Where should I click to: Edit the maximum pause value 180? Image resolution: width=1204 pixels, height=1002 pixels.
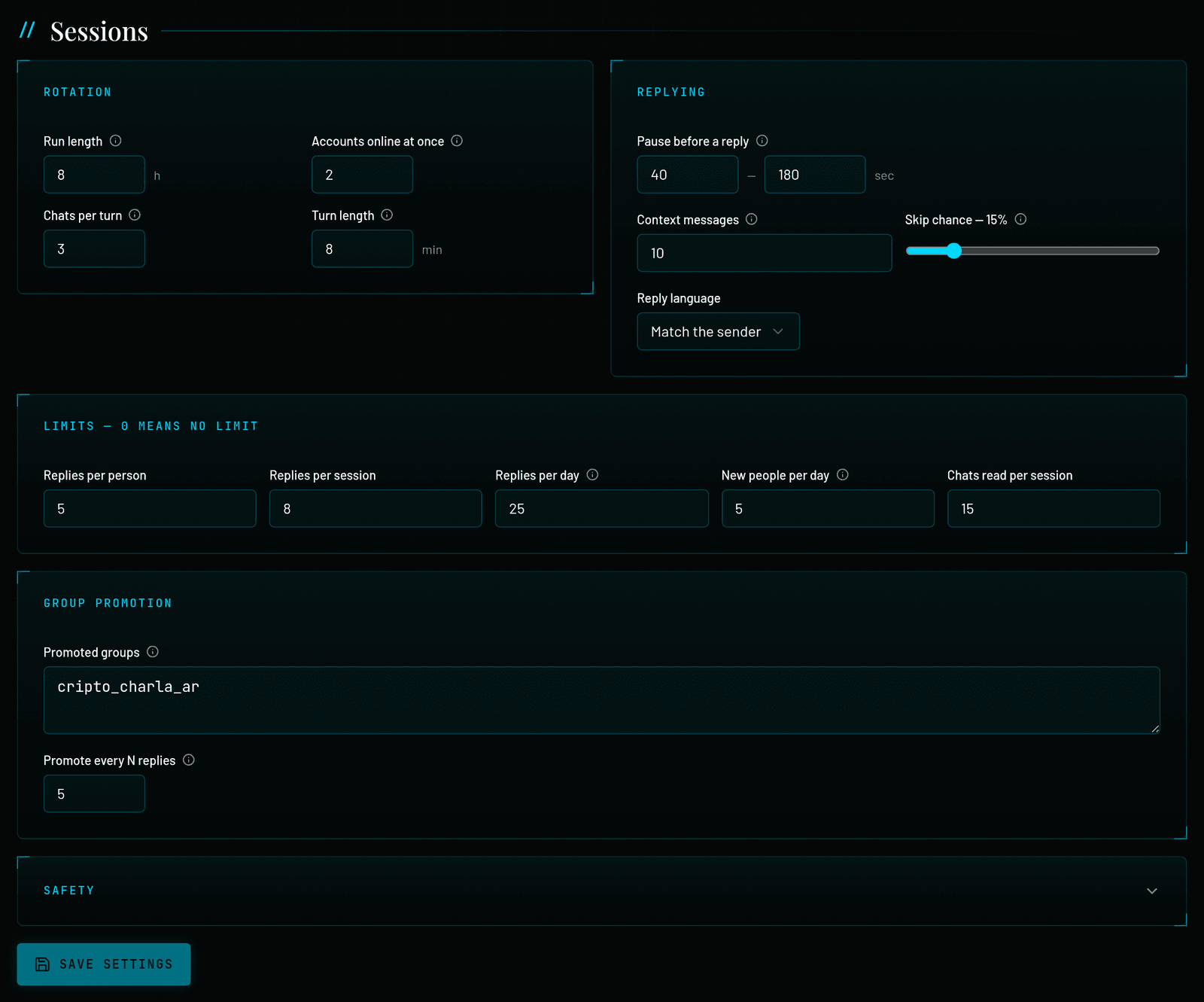pyautogui.click(x=815, y=175)
